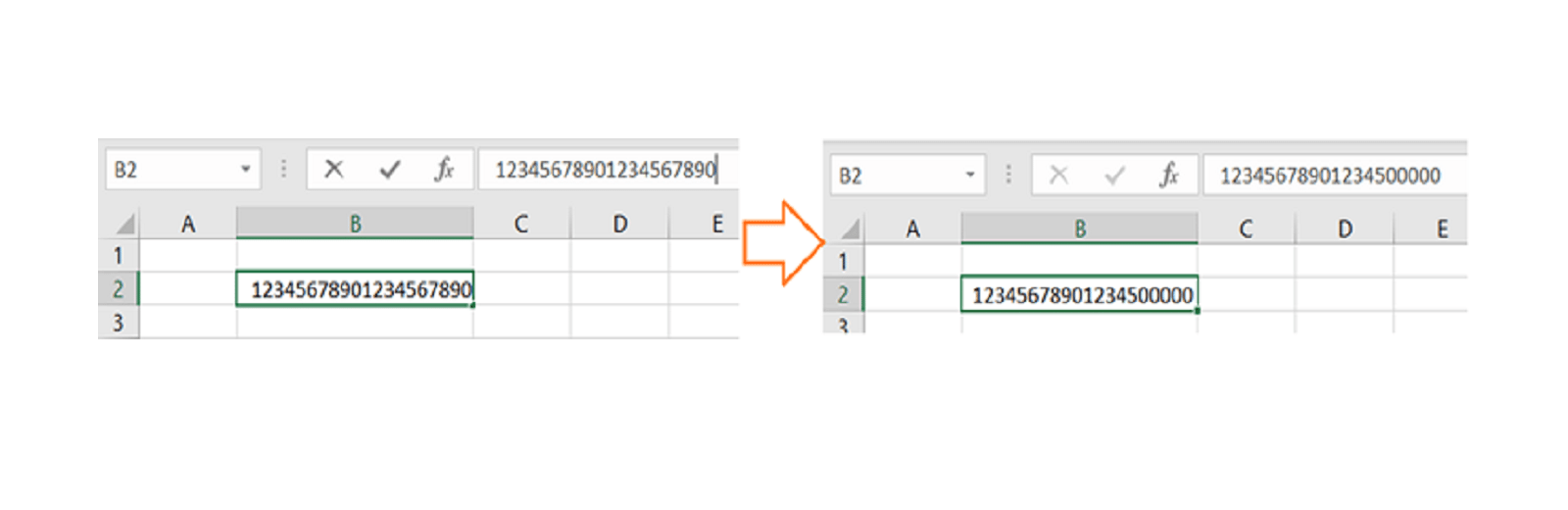Select column B header above 12345678901234567890
The height and width of the screenshot is (510, 1568).
coord(355,225)
